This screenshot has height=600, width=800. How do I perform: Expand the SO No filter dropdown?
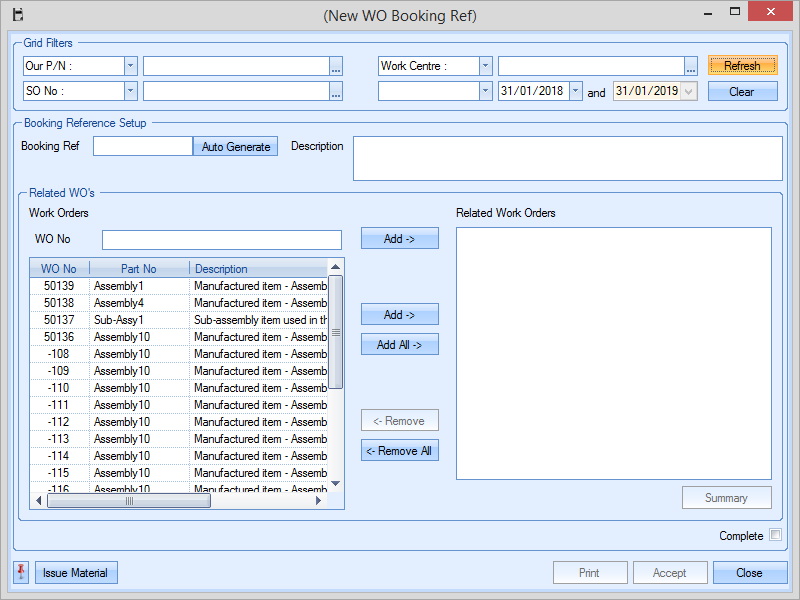tap(130, 91)
